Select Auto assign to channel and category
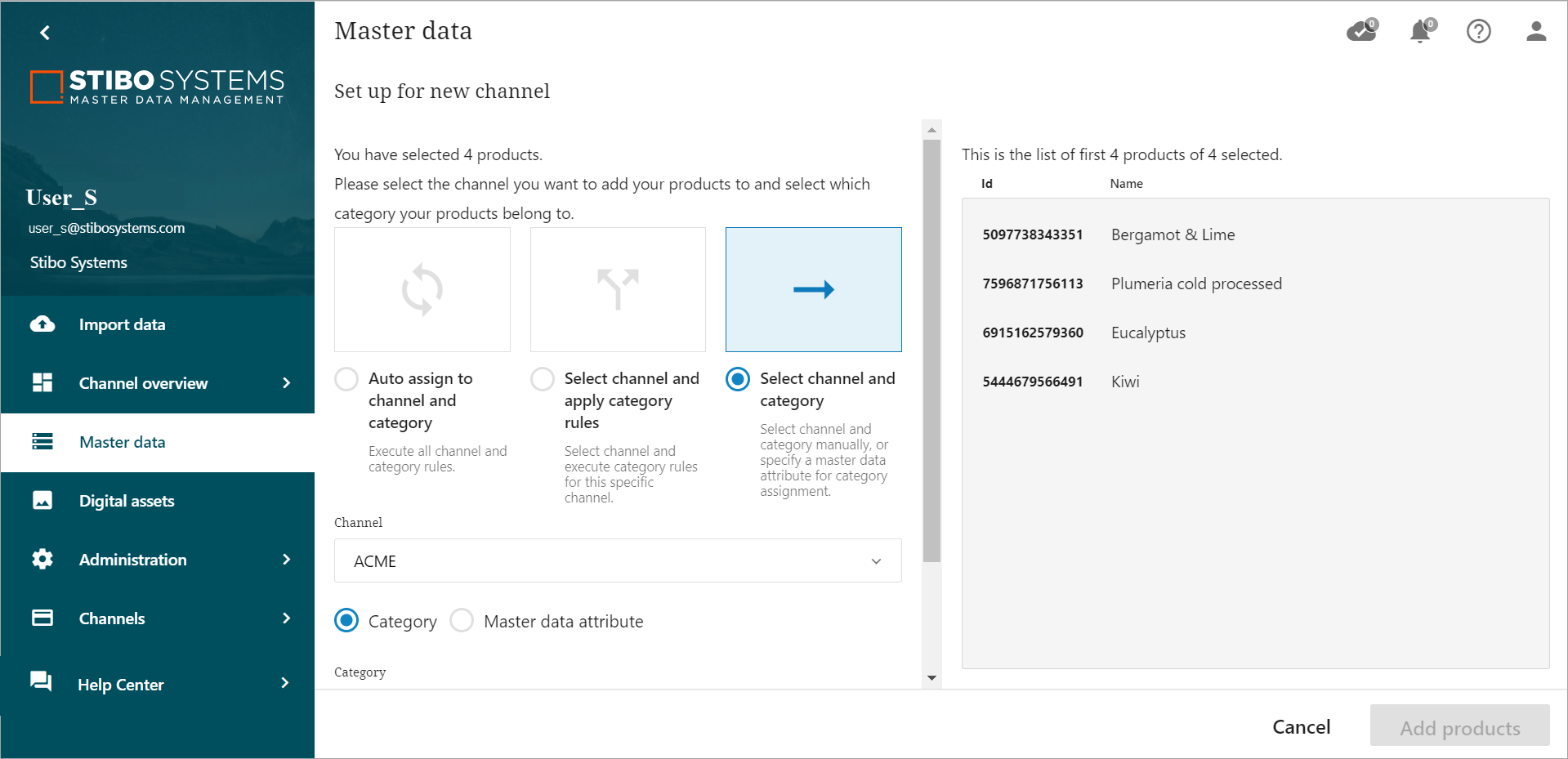 [347, 379]
